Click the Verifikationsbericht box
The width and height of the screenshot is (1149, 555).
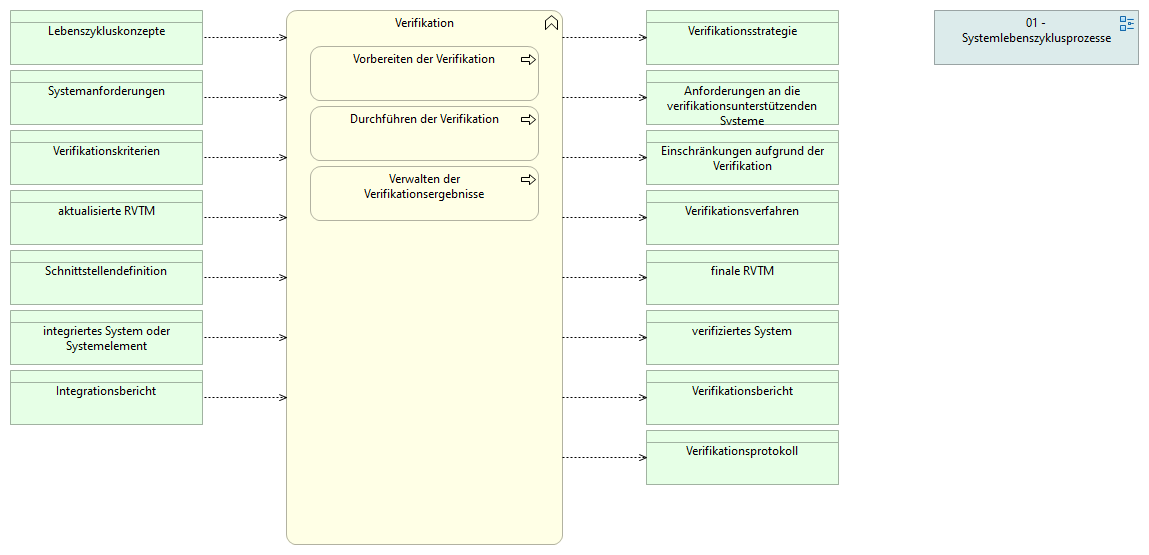coord(742,398)
